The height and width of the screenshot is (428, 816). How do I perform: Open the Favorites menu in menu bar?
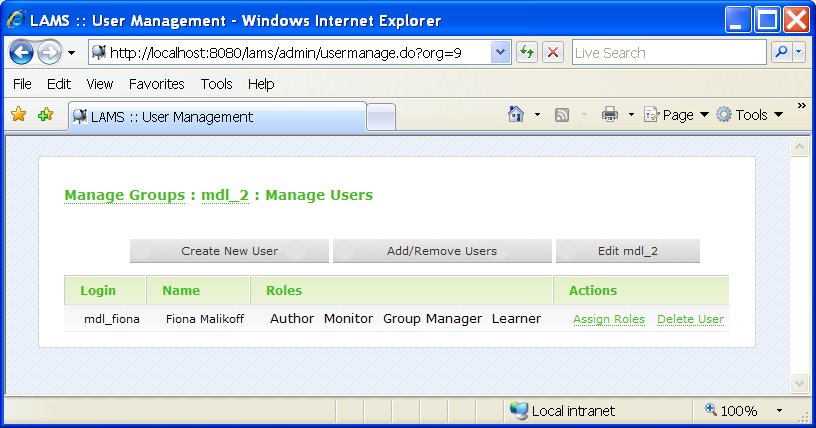[156, 84]
